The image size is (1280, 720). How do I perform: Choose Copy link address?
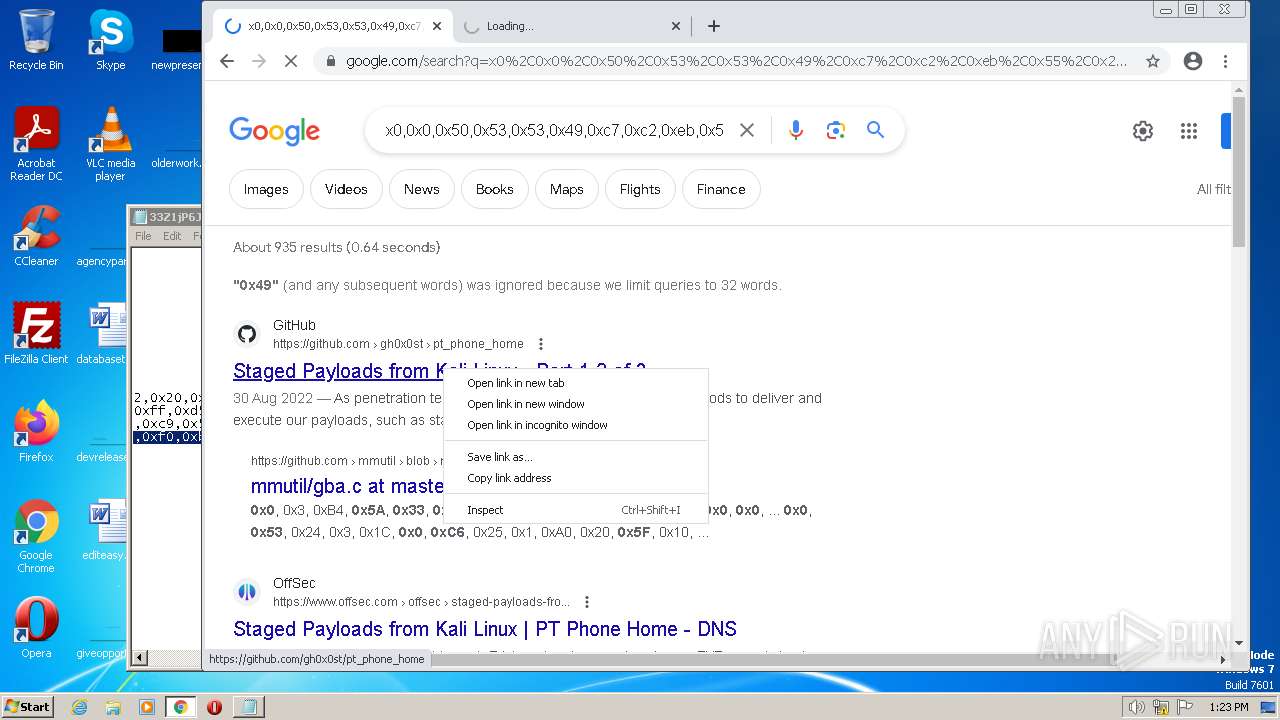pos(575,478)
